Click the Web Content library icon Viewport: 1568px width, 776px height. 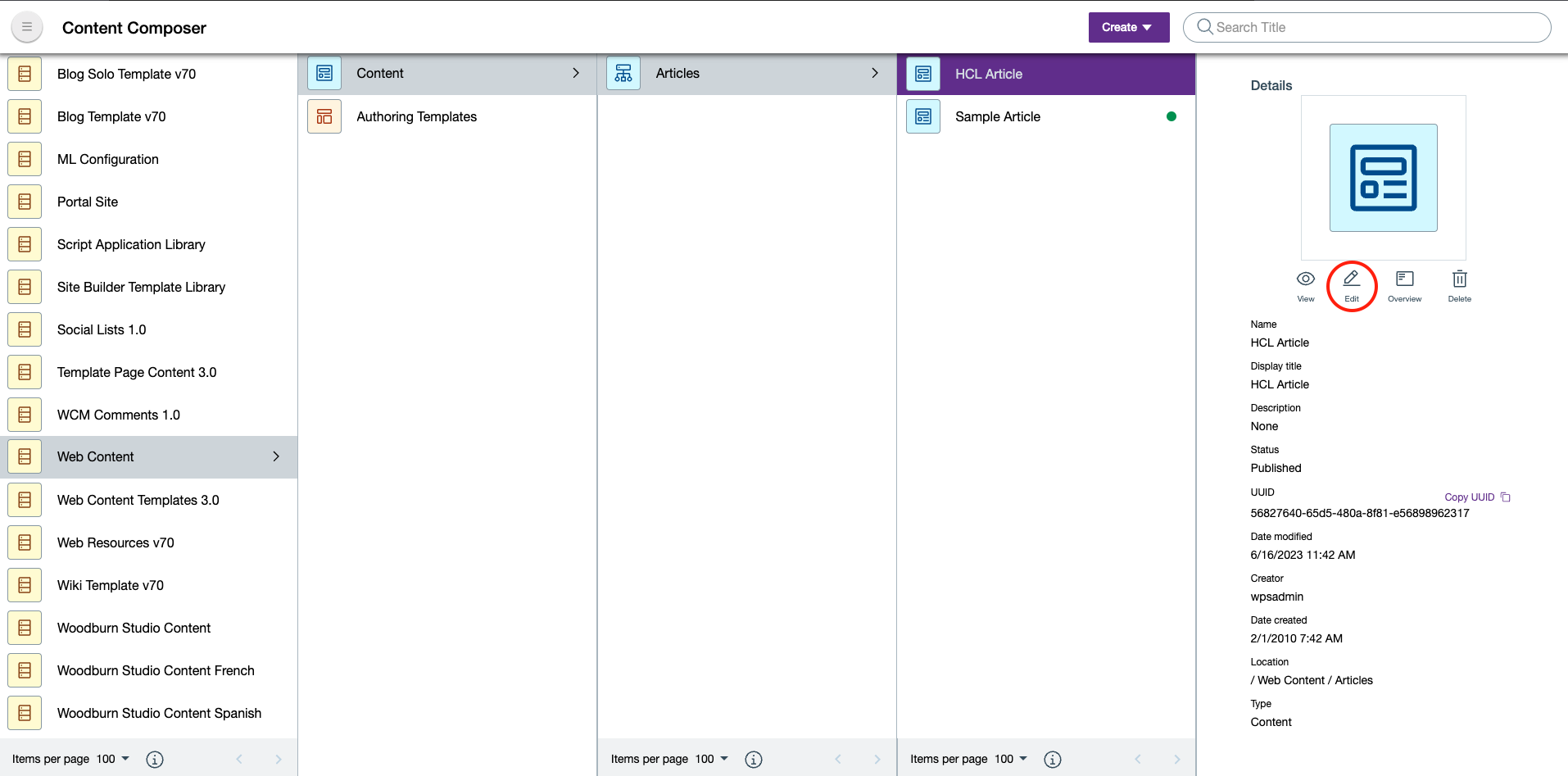click(25, 456)
